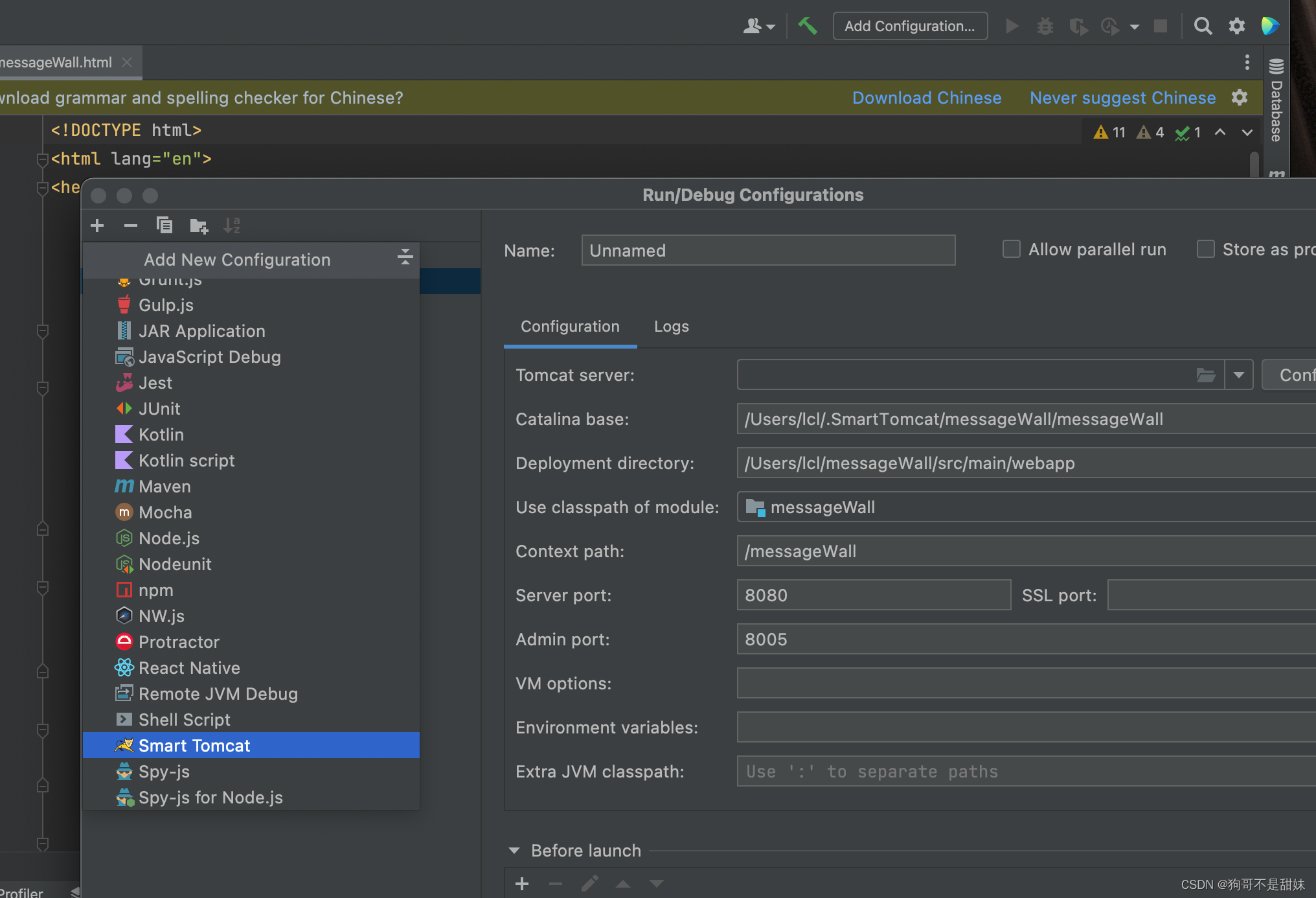
Task: Choose JAR Application configuration type
Action: [251, 331]
